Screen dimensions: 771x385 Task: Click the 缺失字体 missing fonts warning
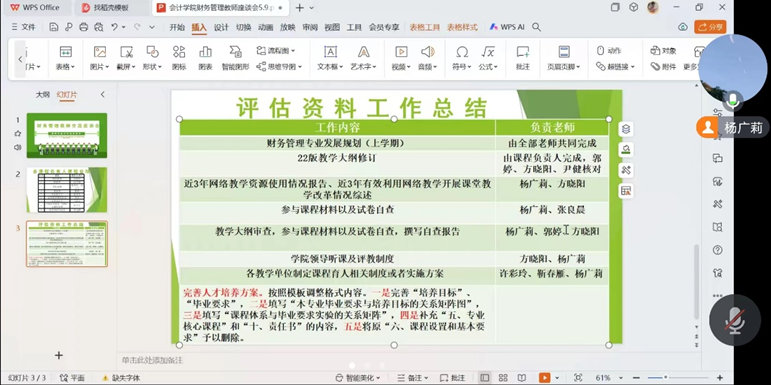click(x=121, y=378)
